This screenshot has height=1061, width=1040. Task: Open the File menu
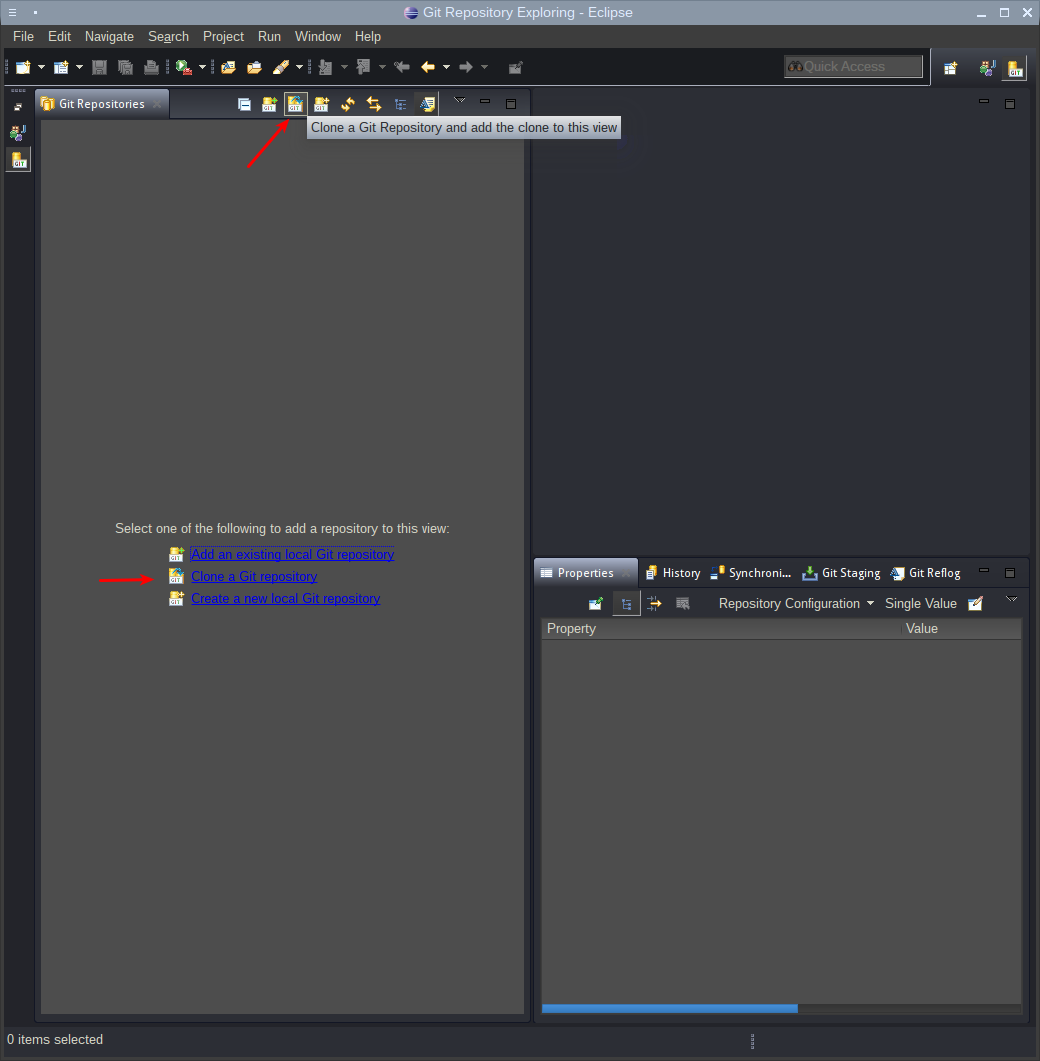point(24,37)
